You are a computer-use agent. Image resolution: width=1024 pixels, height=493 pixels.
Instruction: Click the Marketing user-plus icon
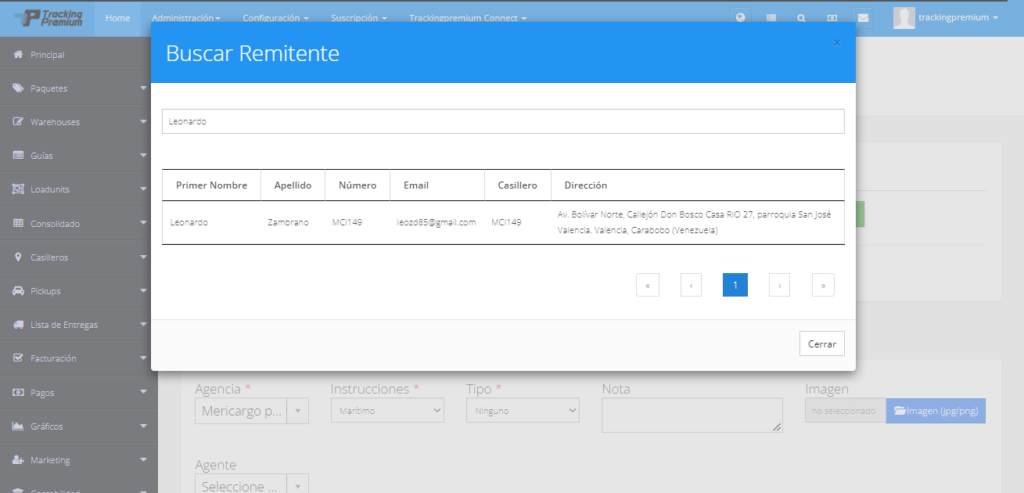18,460
